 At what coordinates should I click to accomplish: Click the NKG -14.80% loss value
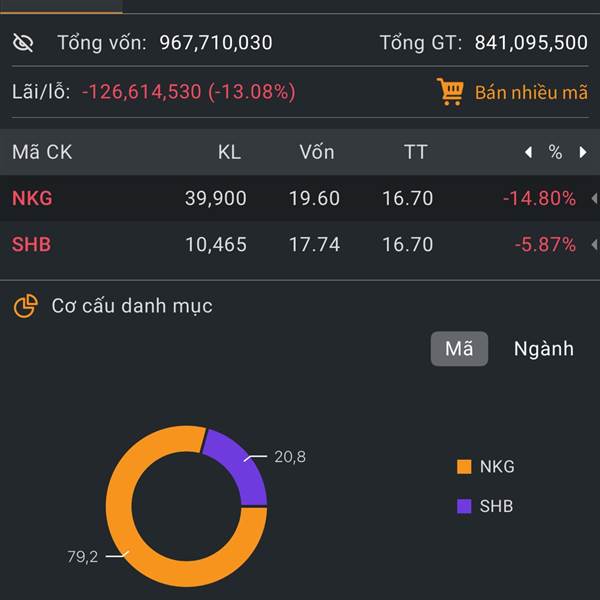(x=540, y=198)
